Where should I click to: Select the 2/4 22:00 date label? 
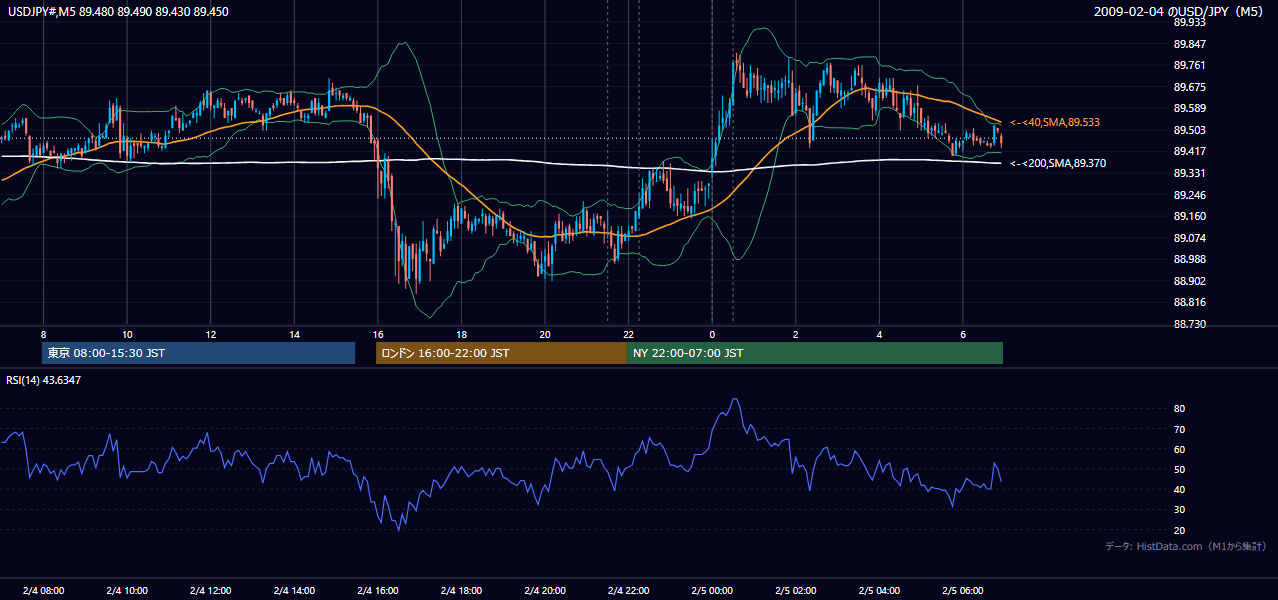pos(628,590)
